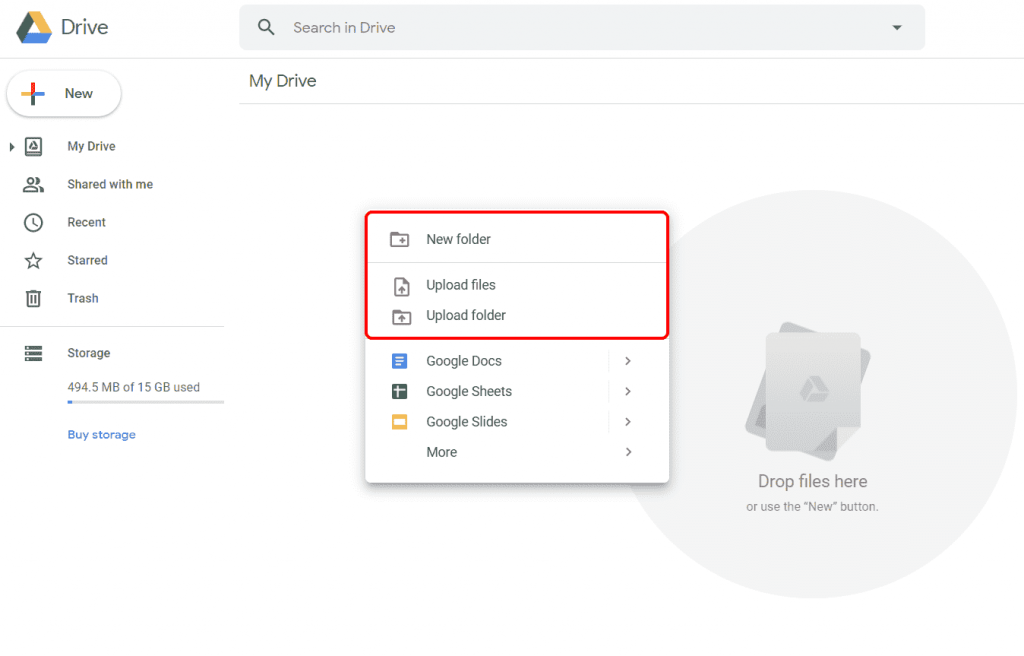Image resolution: width=1024 pixels, height=656 pixels.
Task: Open Shared with me section
Action: click(110, 184)
